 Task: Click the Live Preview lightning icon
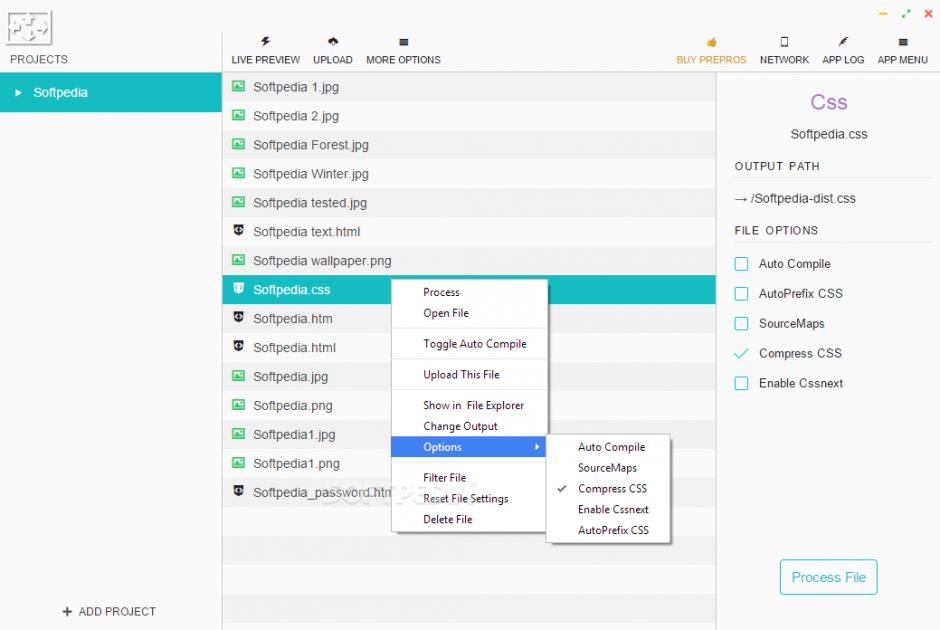point(266,41)
